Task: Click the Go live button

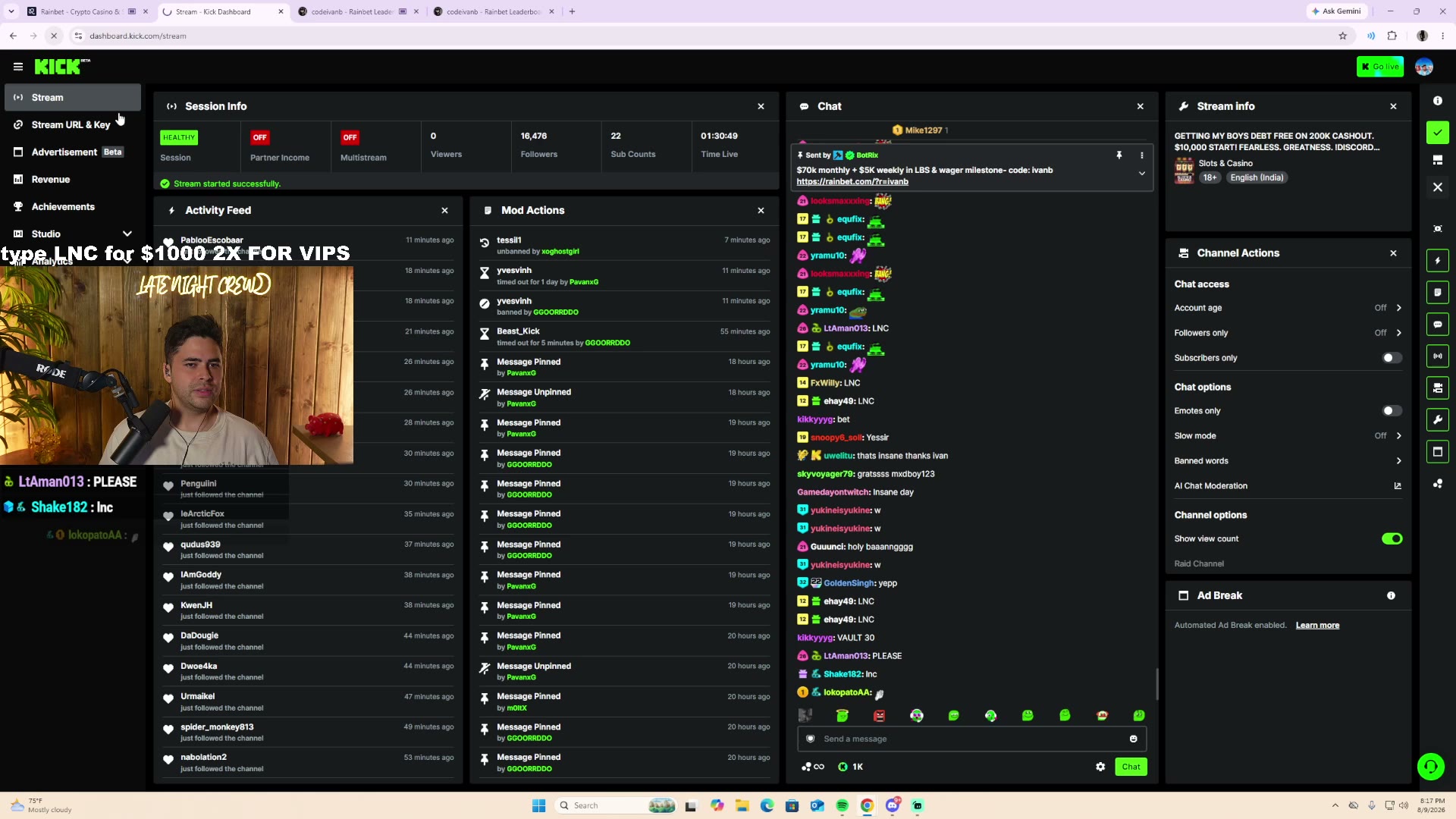Action: (1380, 67)
